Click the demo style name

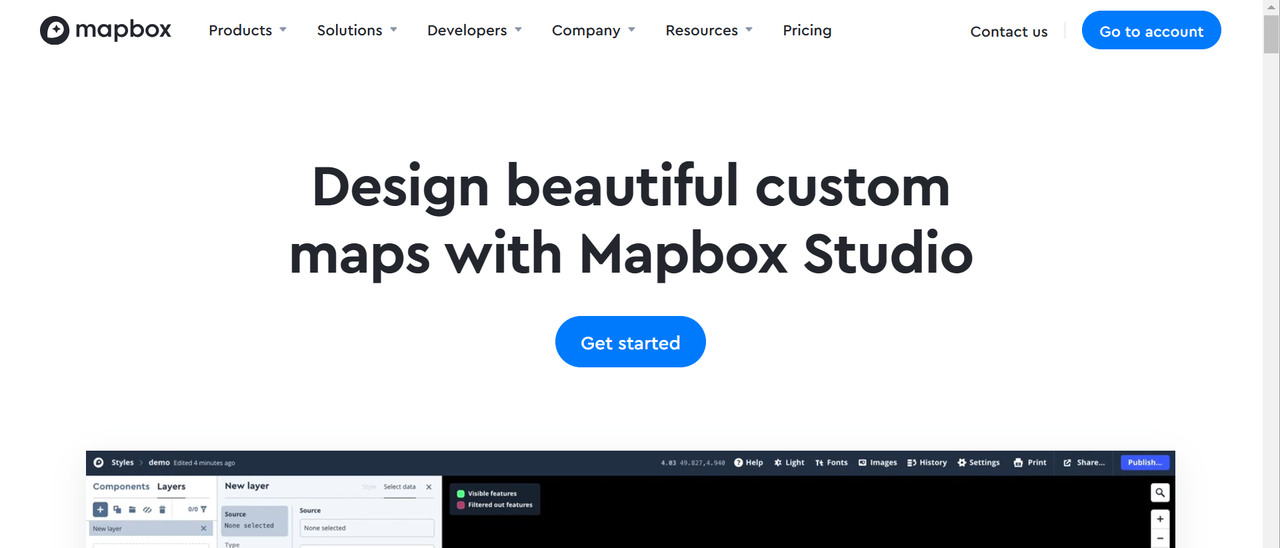159,462
